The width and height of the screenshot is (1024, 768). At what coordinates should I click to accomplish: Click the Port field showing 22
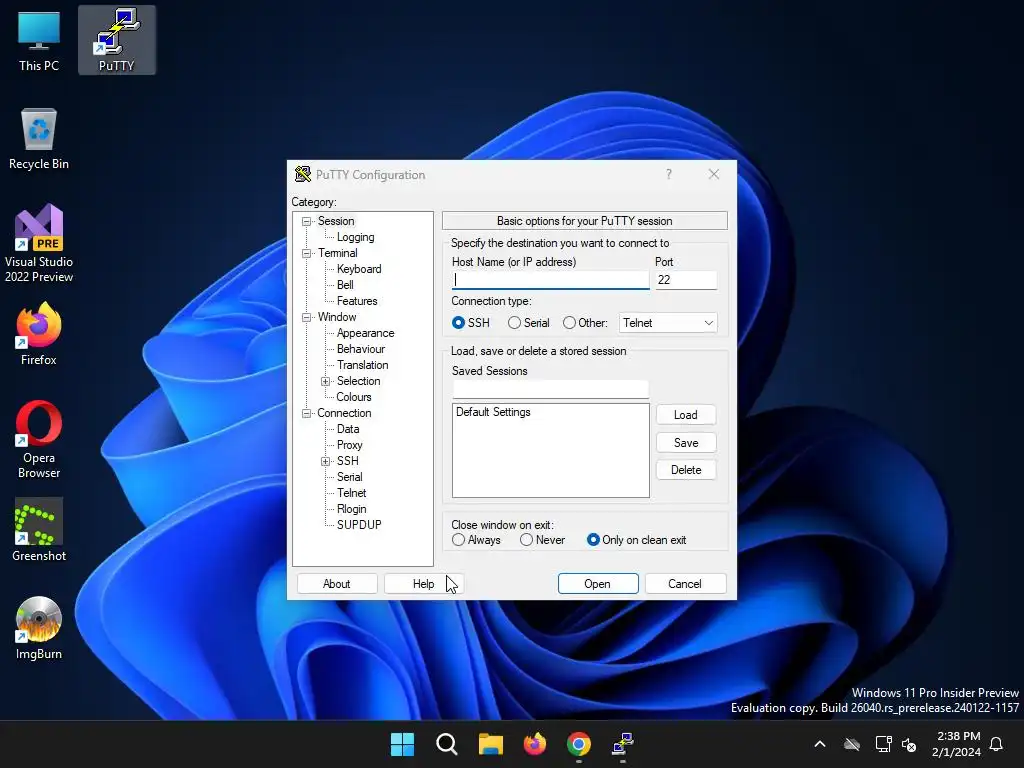[686, 280]
